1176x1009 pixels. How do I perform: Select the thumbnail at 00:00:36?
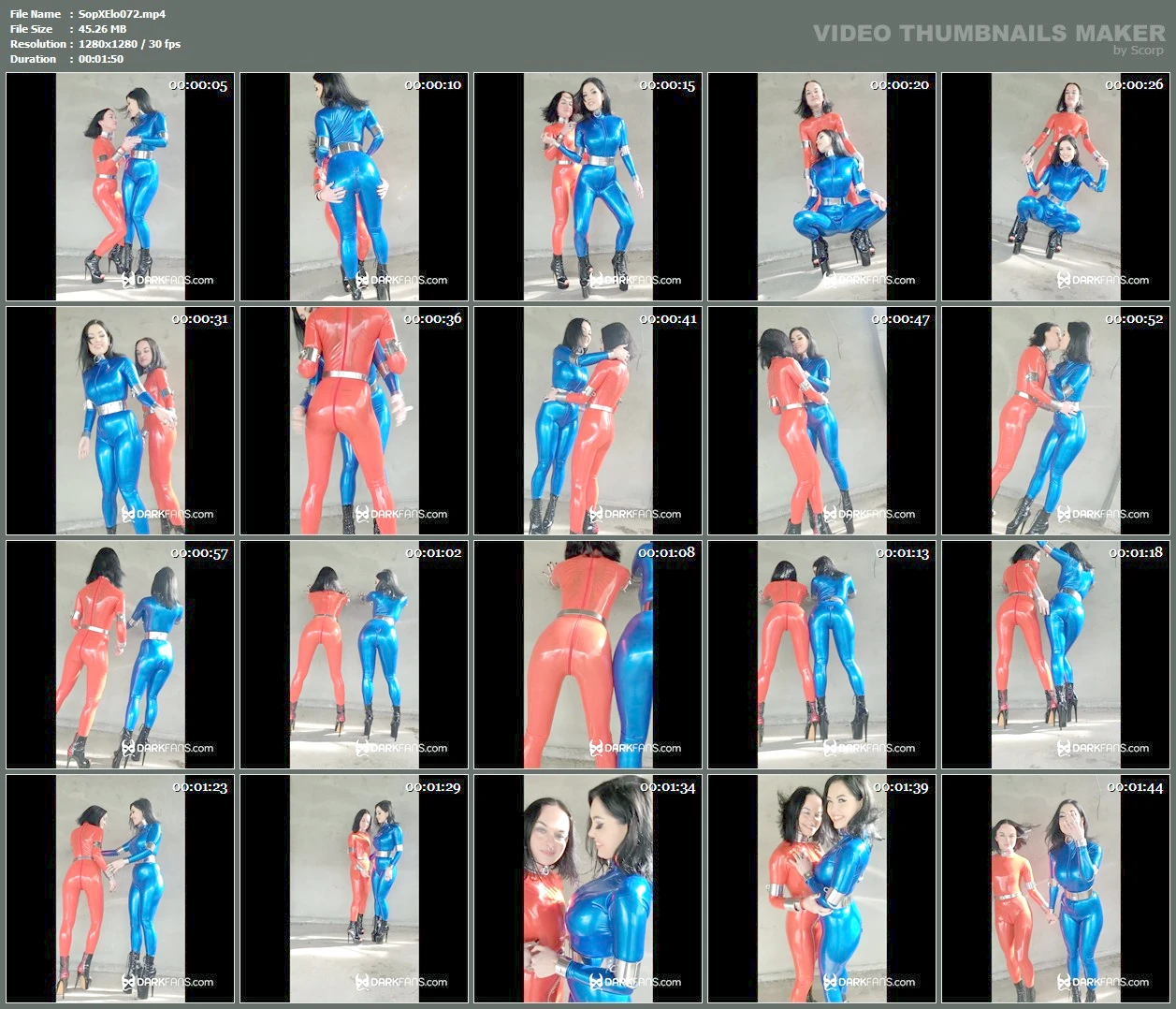354,420
